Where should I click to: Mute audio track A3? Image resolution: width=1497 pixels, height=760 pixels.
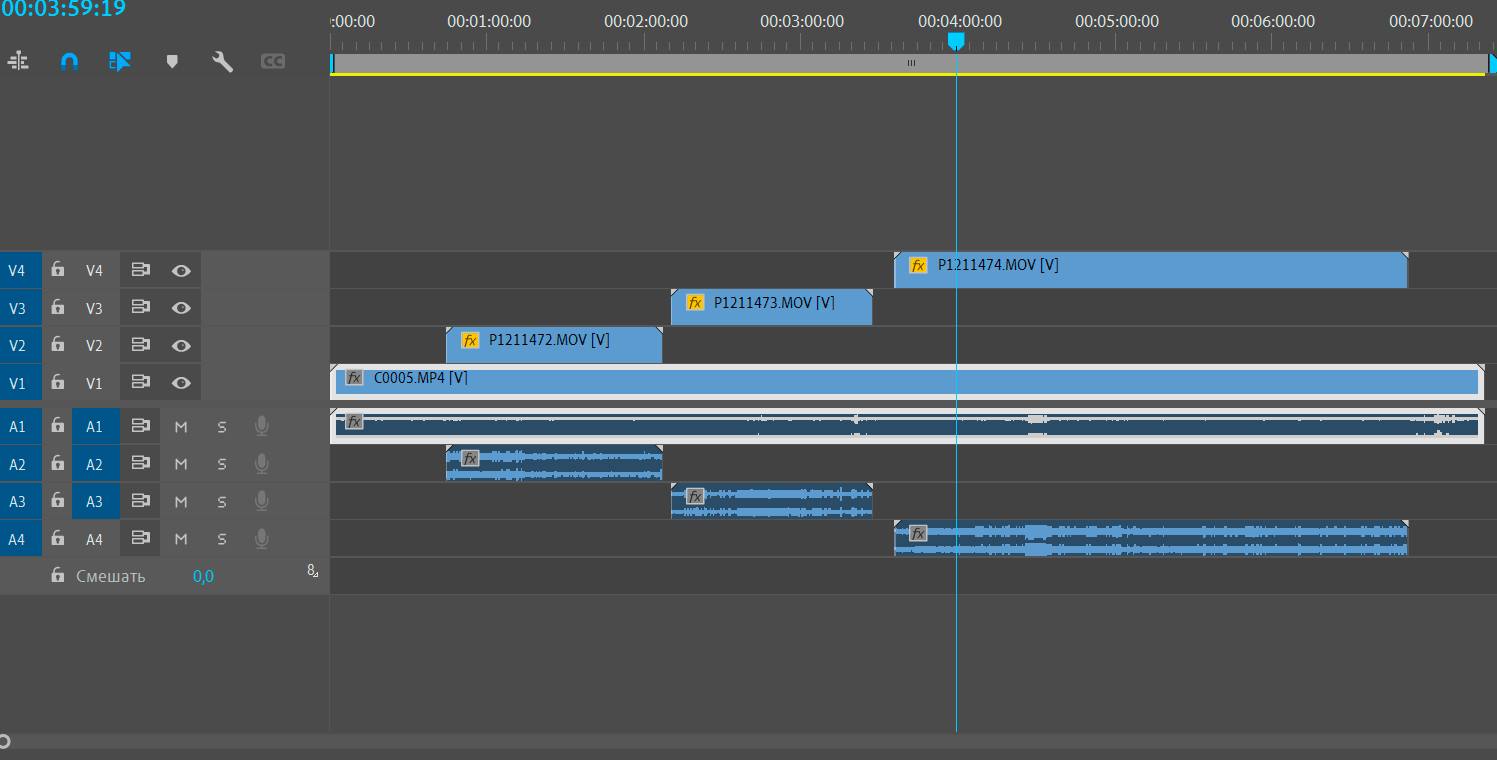(181, 502)
